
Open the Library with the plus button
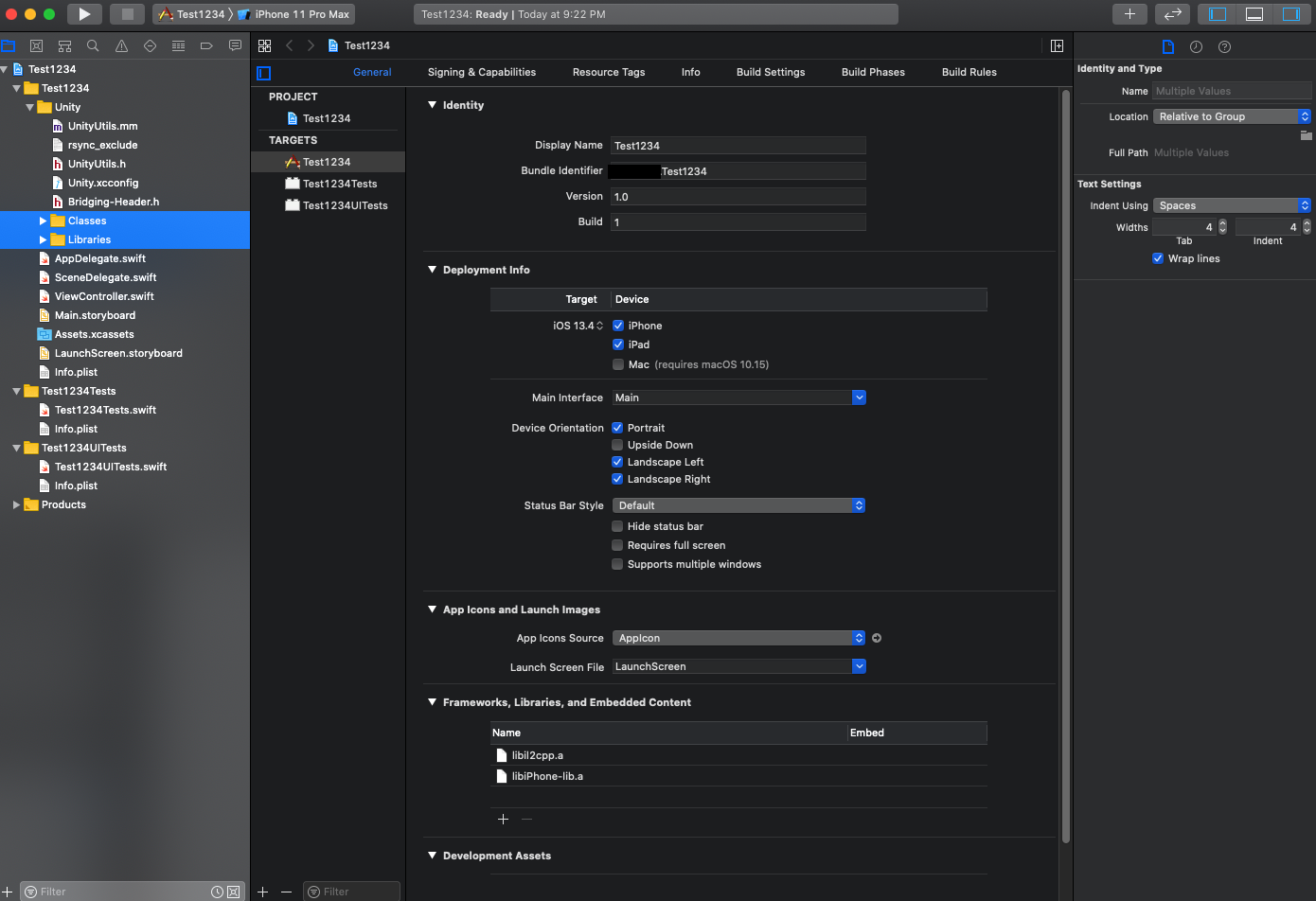tap(1129, 14)
